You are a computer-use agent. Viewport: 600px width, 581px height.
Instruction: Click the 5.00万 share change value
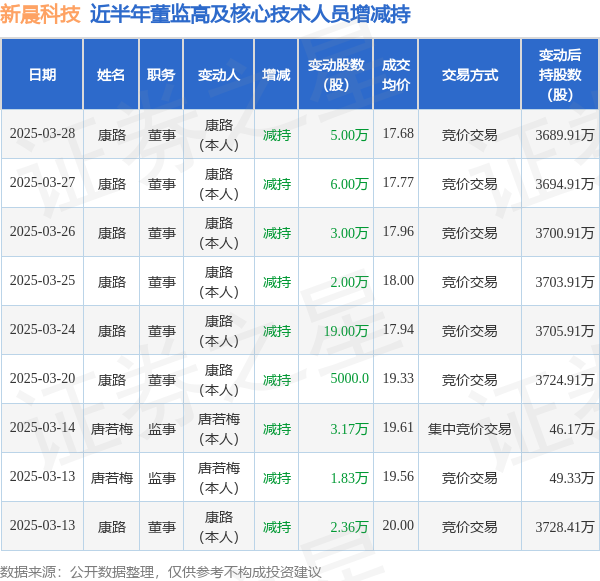(349, 135)
